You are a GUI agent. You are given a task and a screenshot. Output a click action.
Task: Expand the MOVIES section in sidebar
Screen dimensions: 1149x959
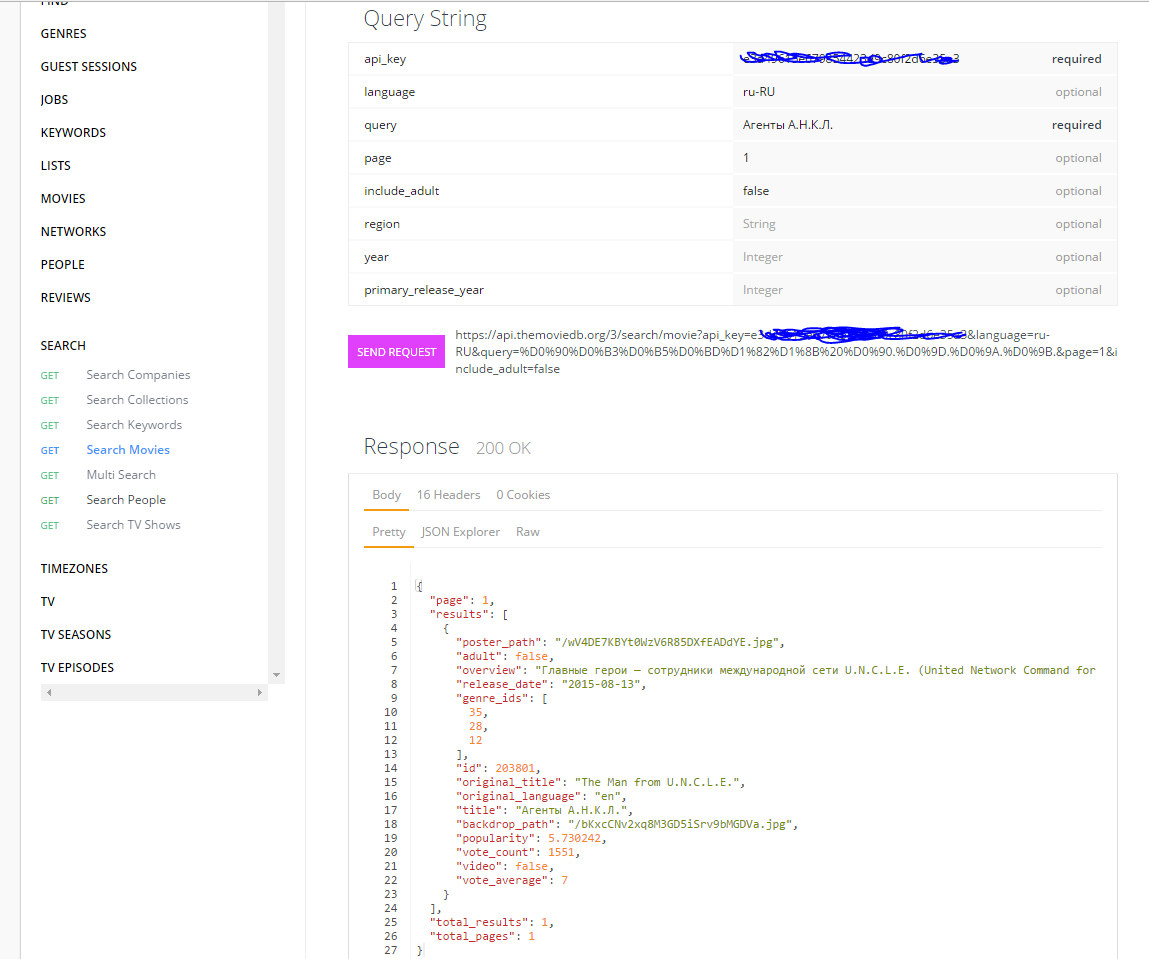coord(63,199)
